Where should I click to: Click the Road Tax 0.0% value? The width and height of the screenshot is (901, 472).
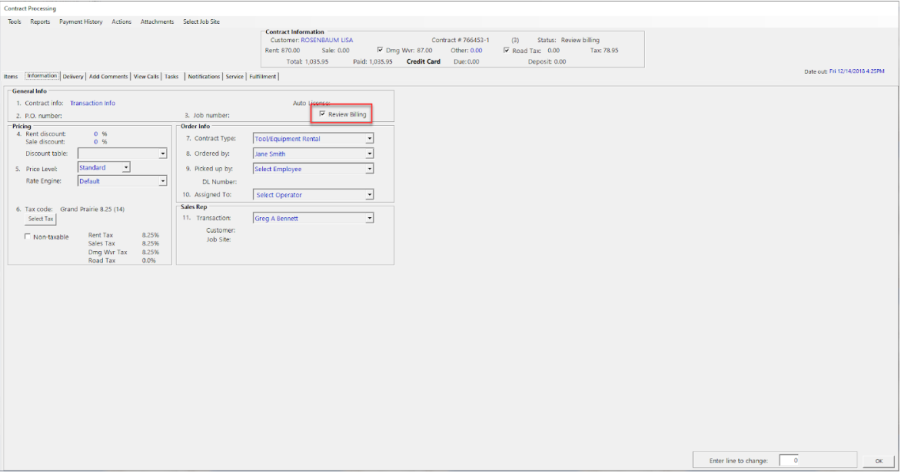coord(149,260)
